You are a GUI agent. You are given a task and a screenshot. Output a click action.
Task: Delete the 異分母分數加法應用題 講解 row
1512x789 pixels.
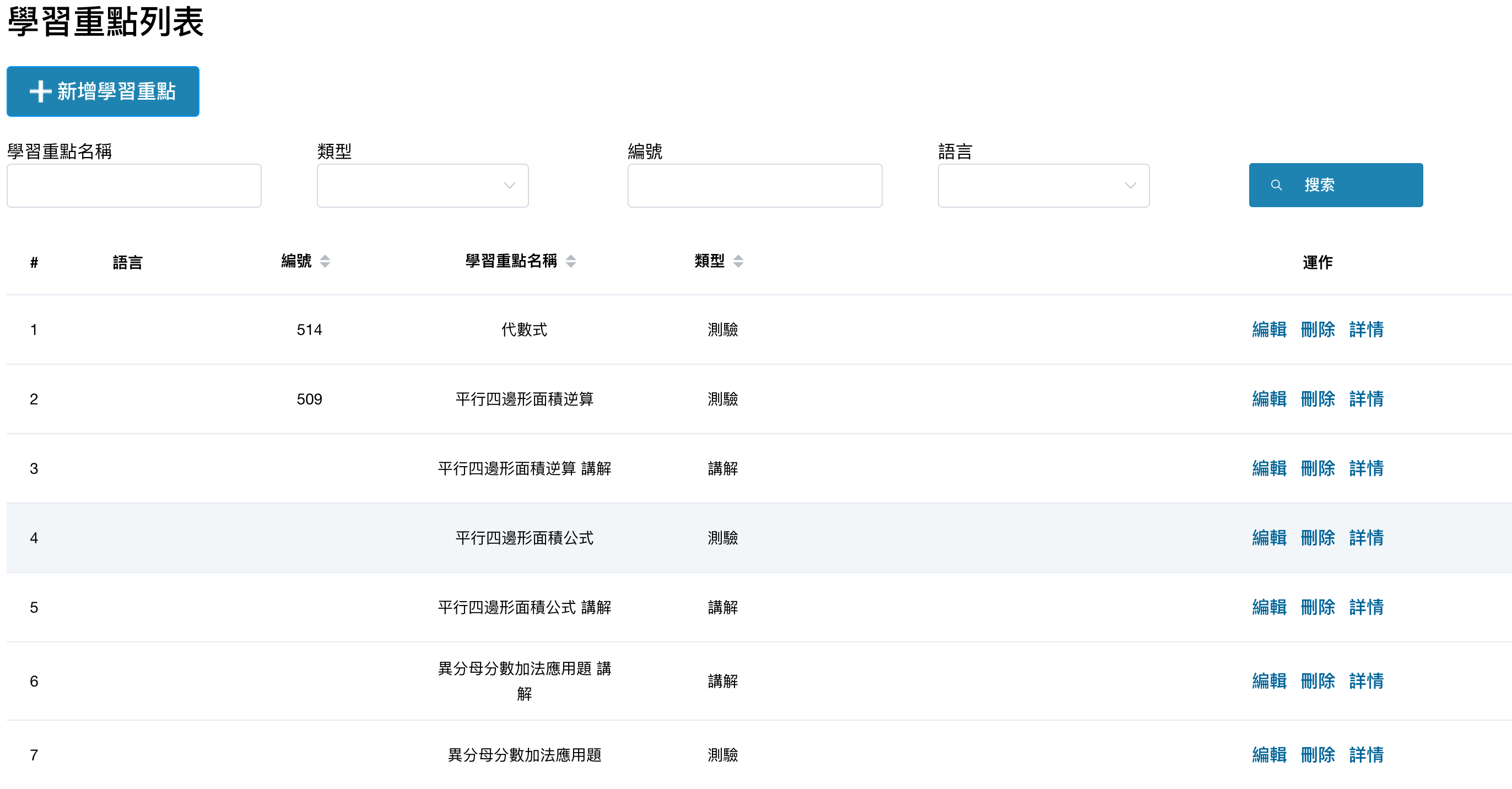coord(1317,680)
